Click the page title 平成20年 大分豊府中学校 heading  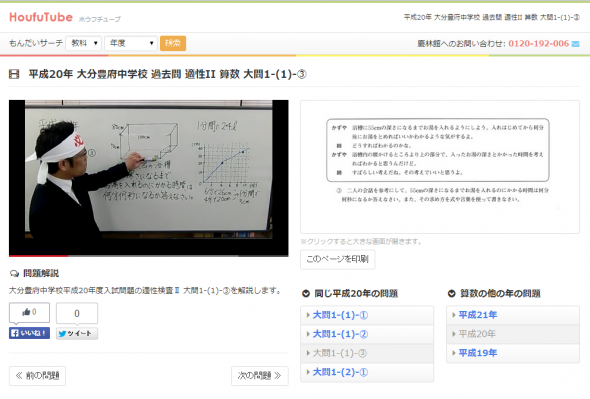tap(167, 74)
